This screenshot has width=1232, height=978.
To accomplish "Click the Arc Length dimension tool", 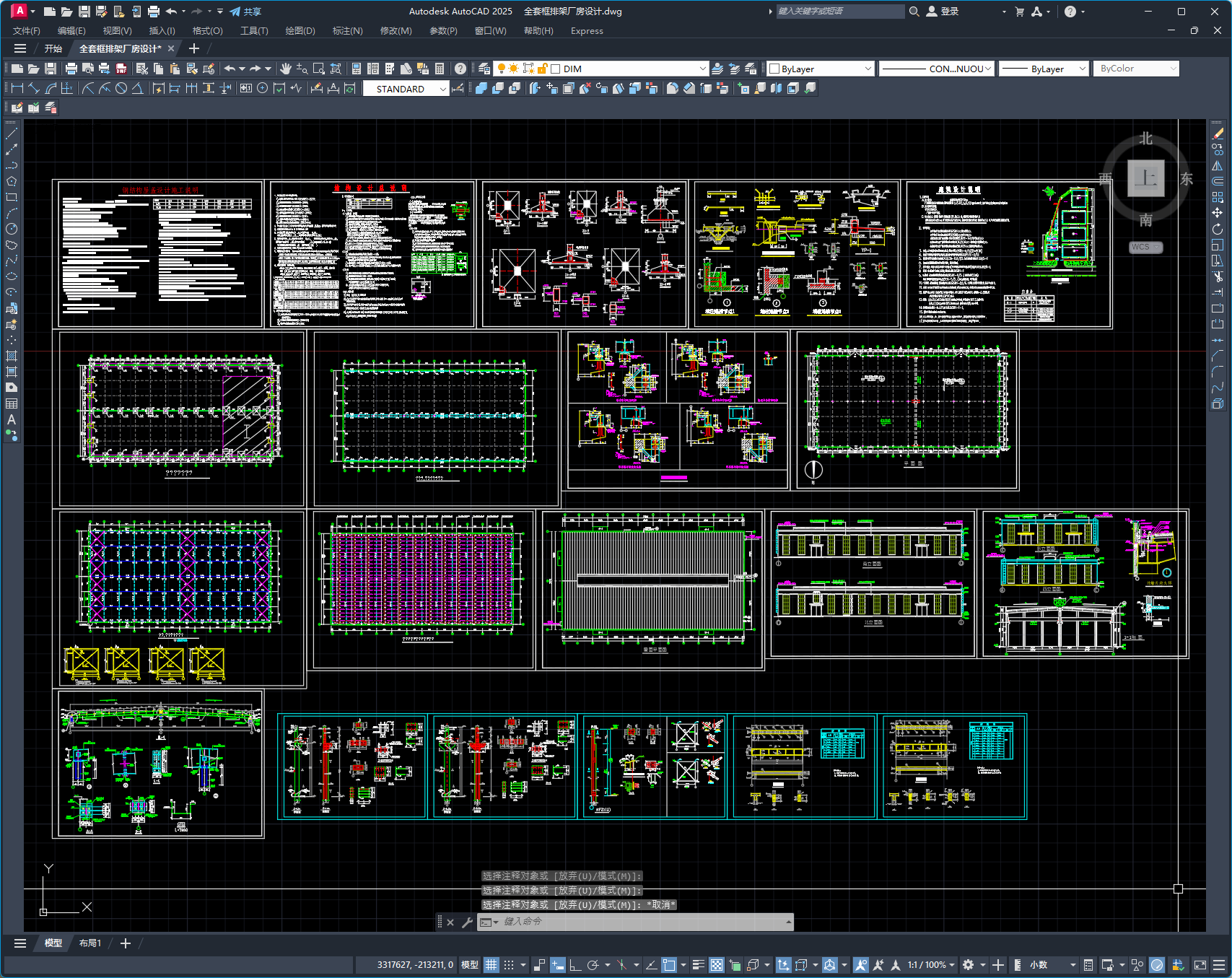I will [x=51, y=88].
